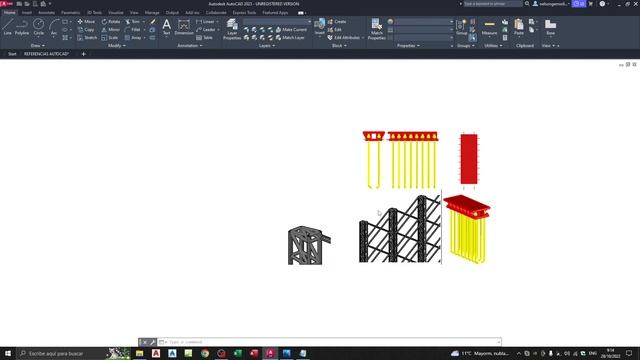Switch to the Start file tab
This screenshot has width=640, height=360.
click(x=12, y=54)
